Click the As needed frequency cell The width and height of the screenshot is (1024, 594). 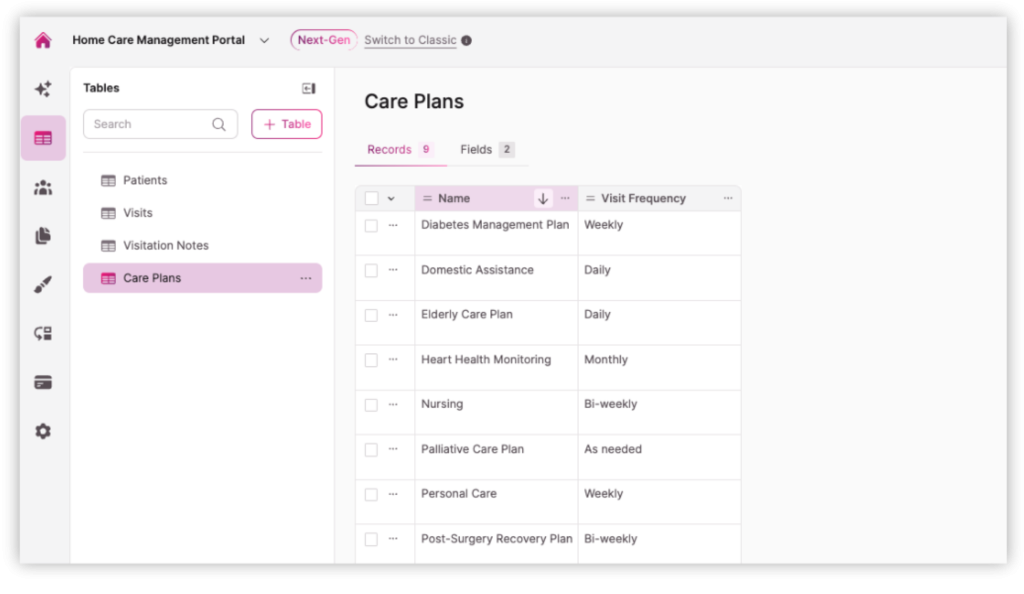[660, 458]
